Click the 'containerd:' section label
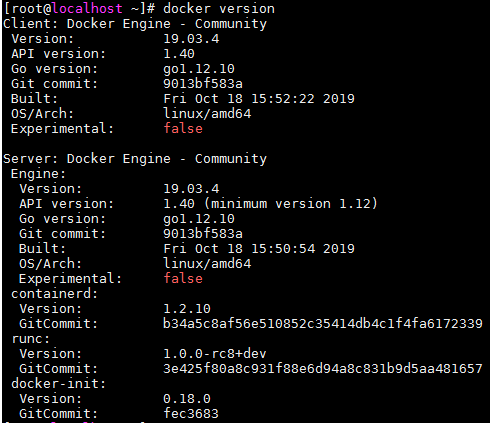Viewport: 490px width, 423px height. 54,294
